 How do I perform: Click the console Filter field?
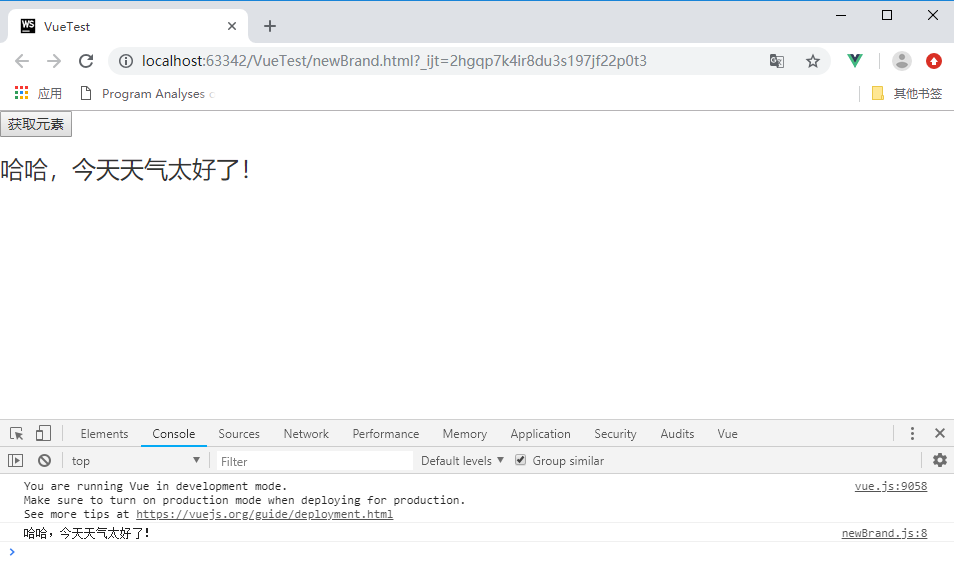coord(315,461)
